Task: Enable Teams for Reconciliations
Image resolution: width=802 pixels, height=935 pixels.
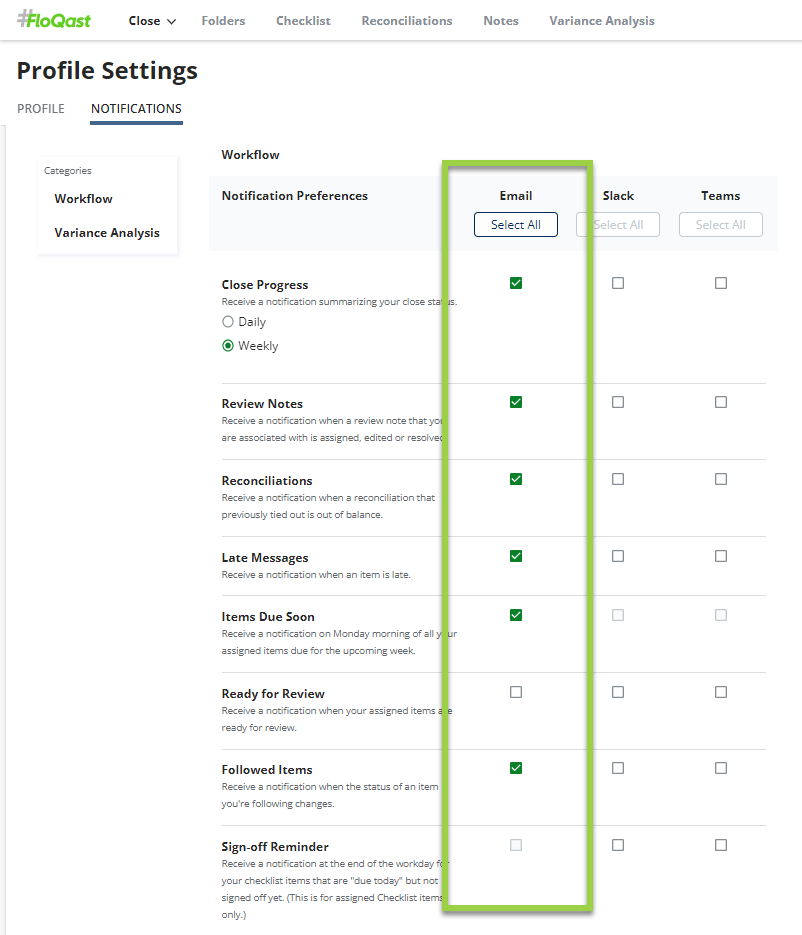Action: tap(721, 479)
